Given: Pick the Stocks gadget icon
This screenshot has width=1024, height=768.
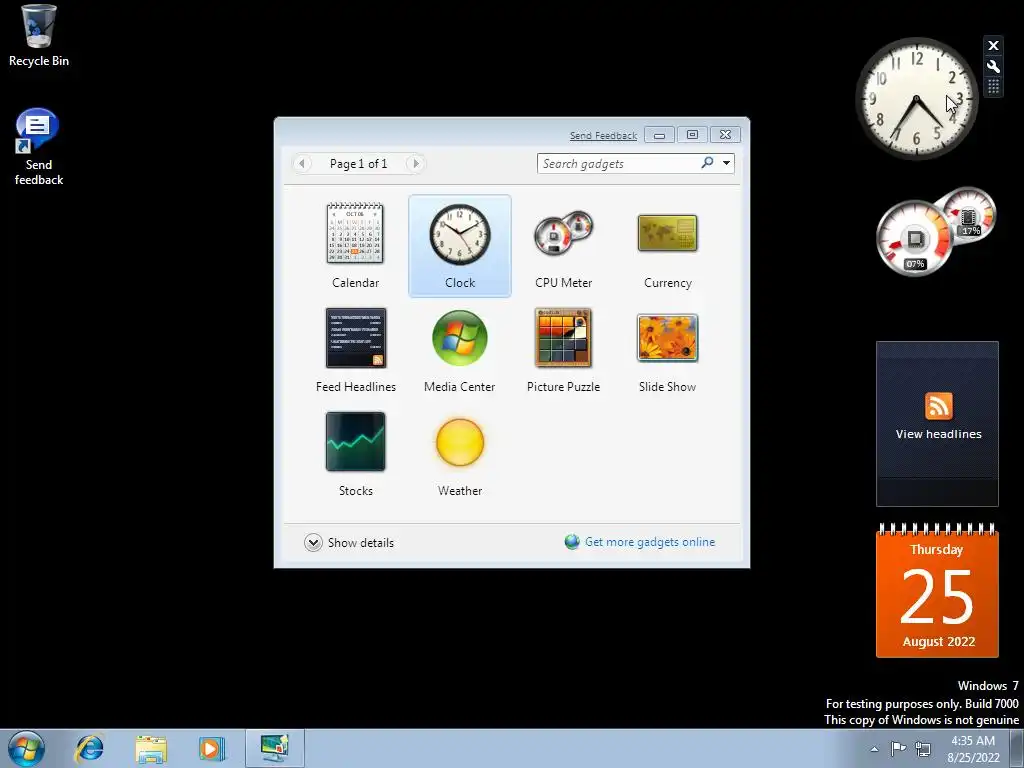Looking at the screenshot, I should click(355, 441).
